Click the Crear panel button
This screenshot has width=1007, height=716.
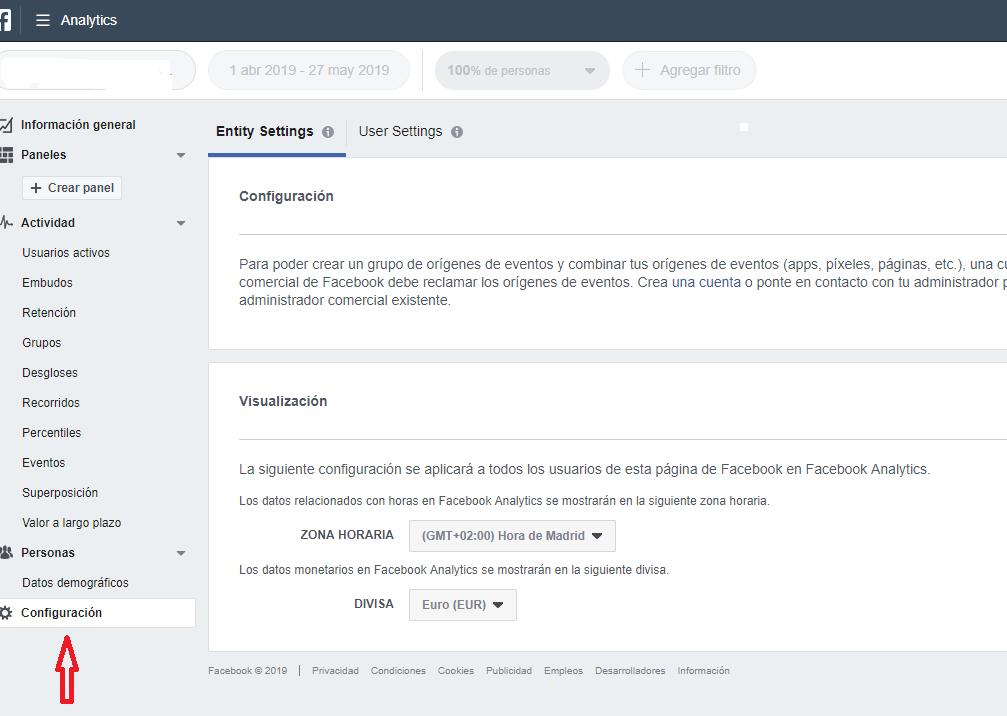pyautogui.click(x=71, y=187)
